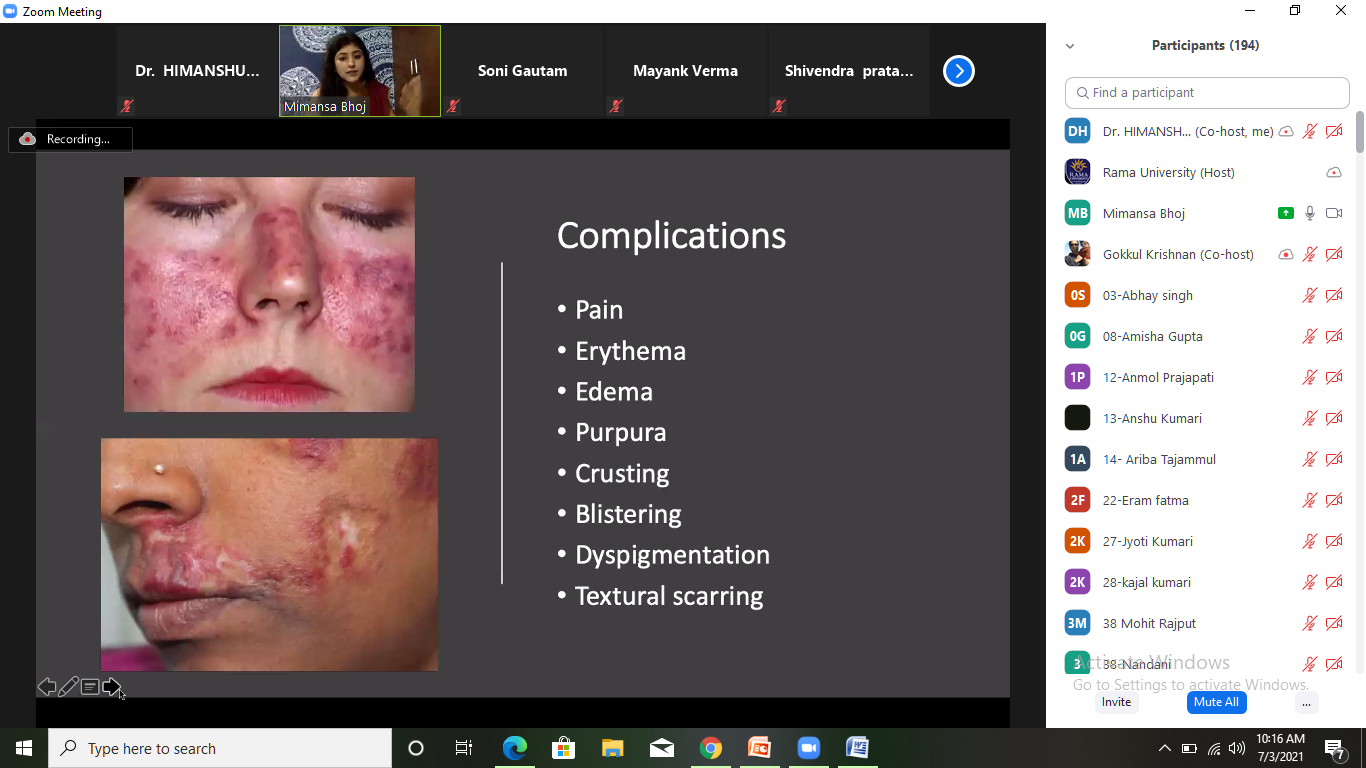Image resolution: width=1366 pixels, height=768 pixels.
Task: Switch to Zoom app on taskbar
Action: [808, 748]
